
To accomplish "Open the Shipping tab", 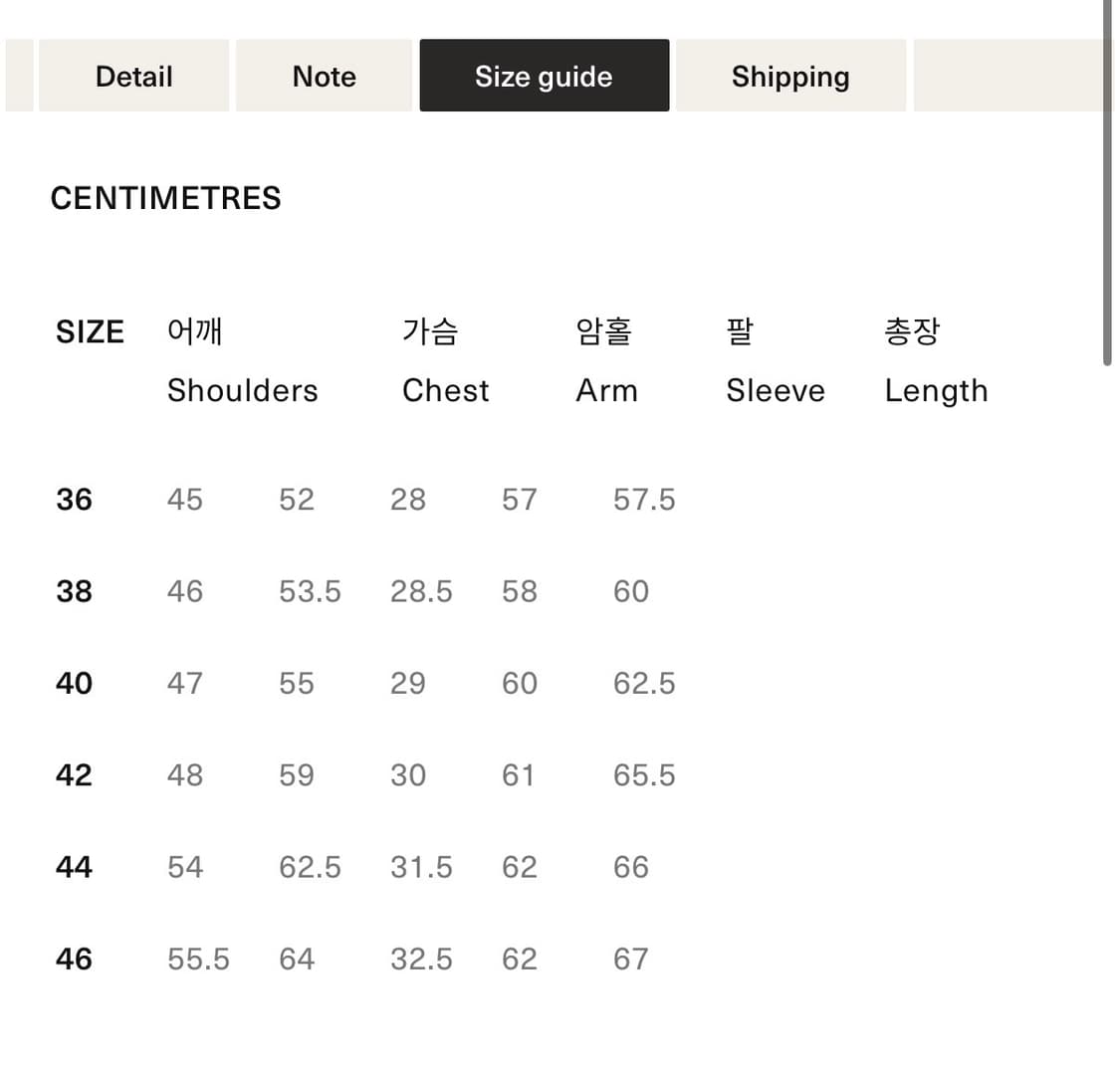I will pyautogui.click(x=790, y=77).
